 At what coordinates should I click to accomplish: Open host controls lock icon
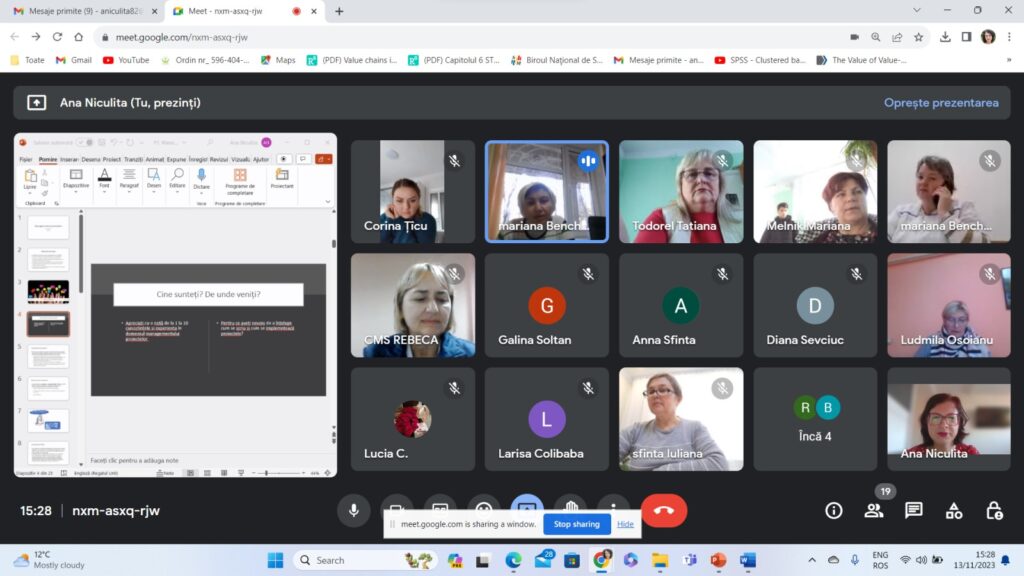[x=994, y=511]
